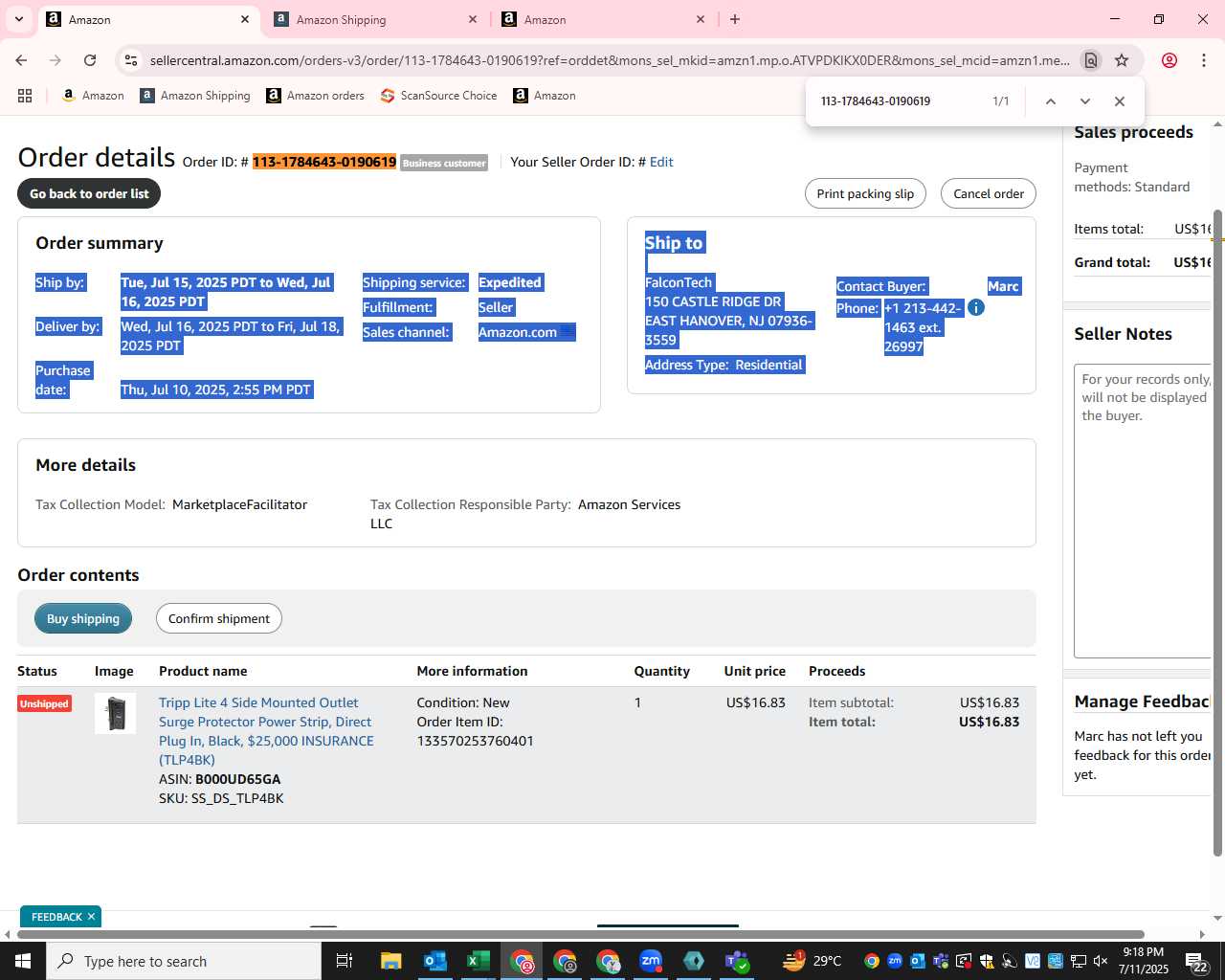Screen dimensions: 1225x980
Task: Edit Your Seller Order ID
Action: (x=661, y=162)
